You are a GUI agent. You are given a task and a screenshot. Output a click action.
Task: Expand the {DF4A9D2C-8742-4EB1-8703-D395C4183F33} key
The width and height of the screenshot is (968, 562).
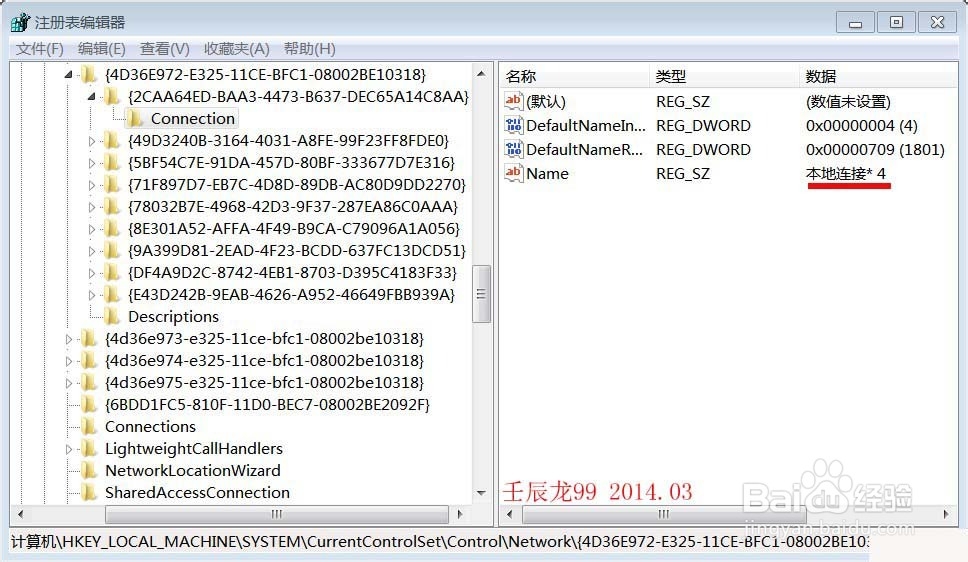point(91,273)
